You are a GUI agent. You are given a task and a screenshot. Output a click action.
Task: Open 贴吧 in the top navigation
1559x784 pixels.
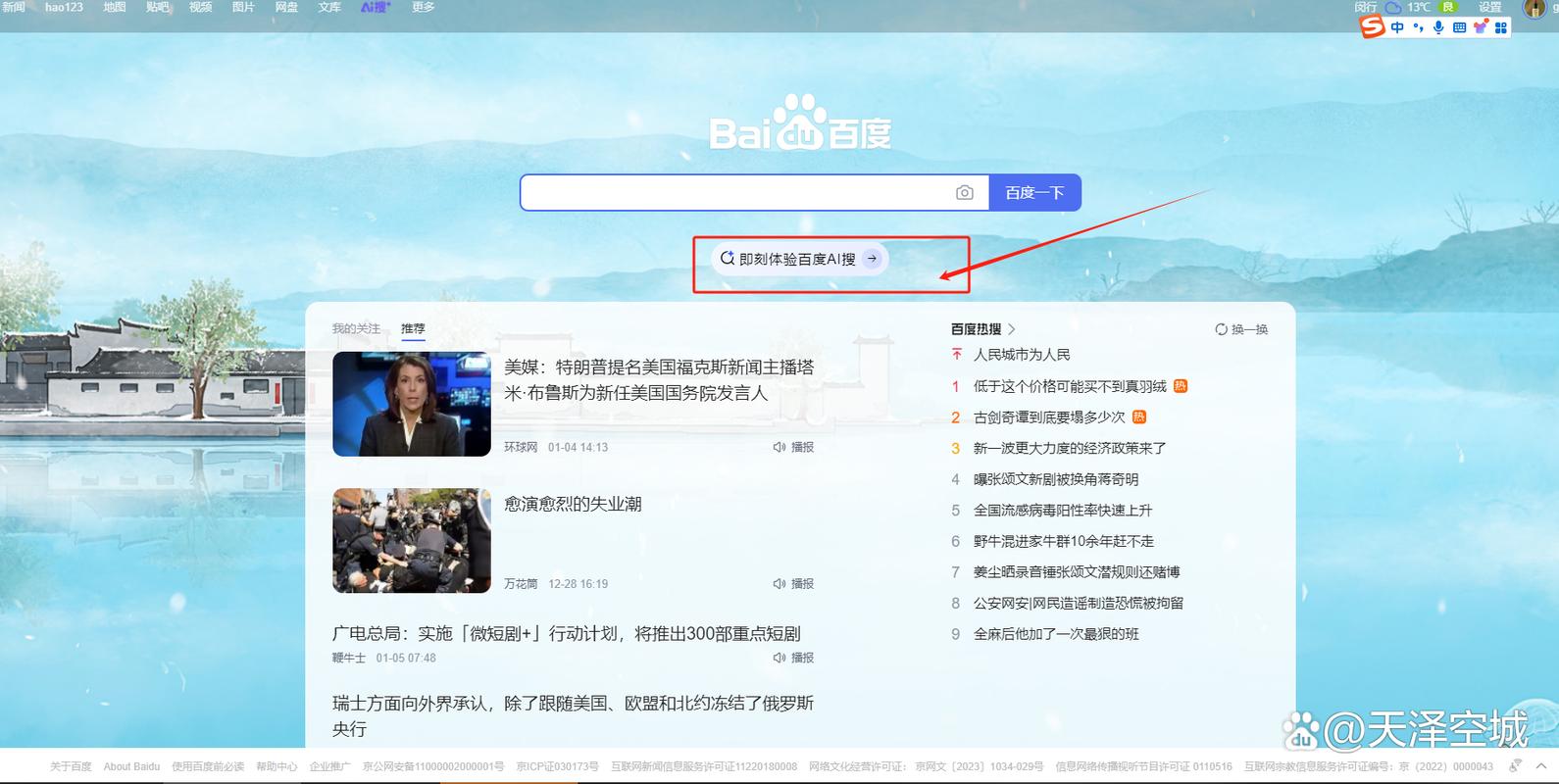pyautogui.click(x=157, y=7)
